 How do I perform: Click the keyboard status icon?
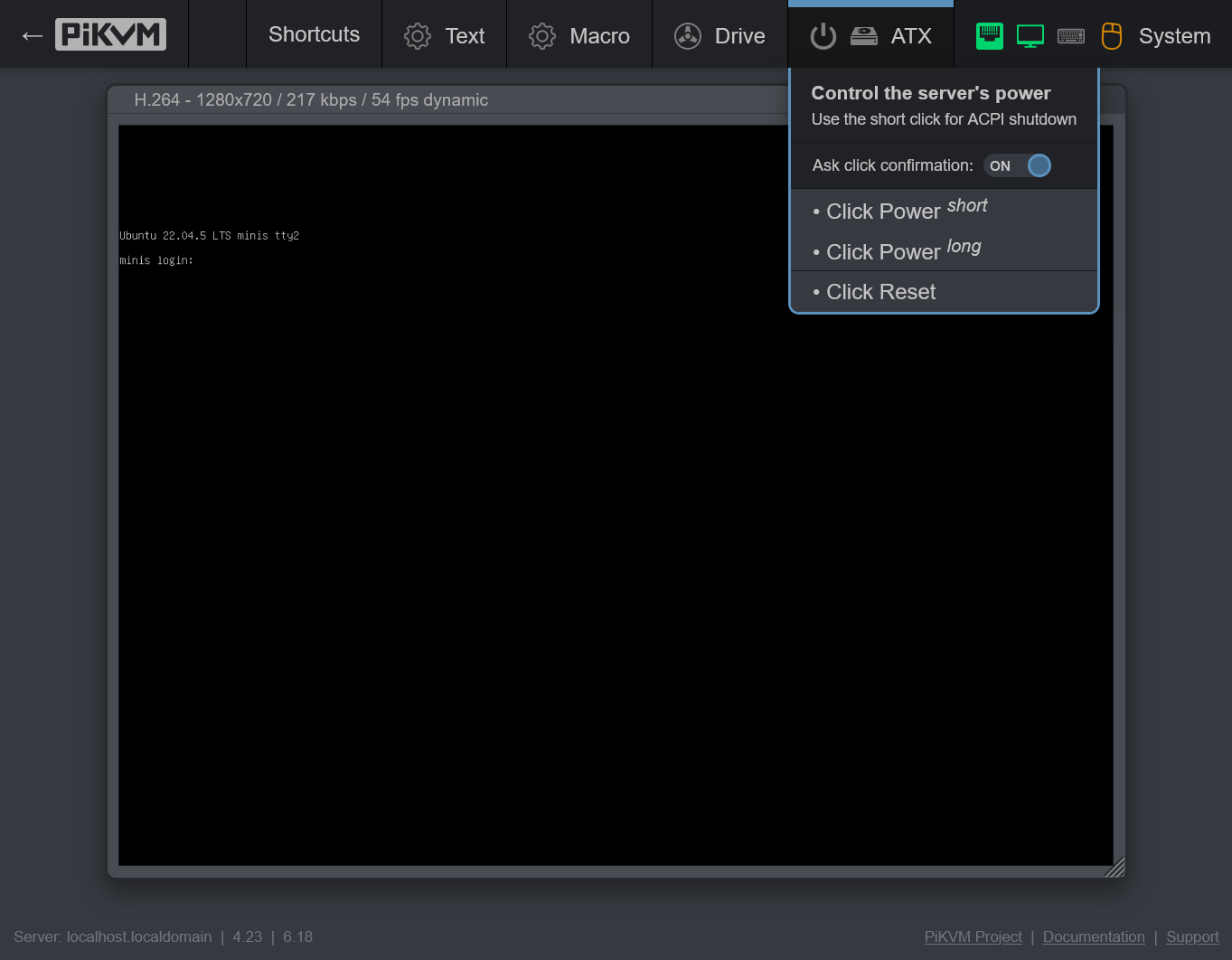tap(1071, 36)
